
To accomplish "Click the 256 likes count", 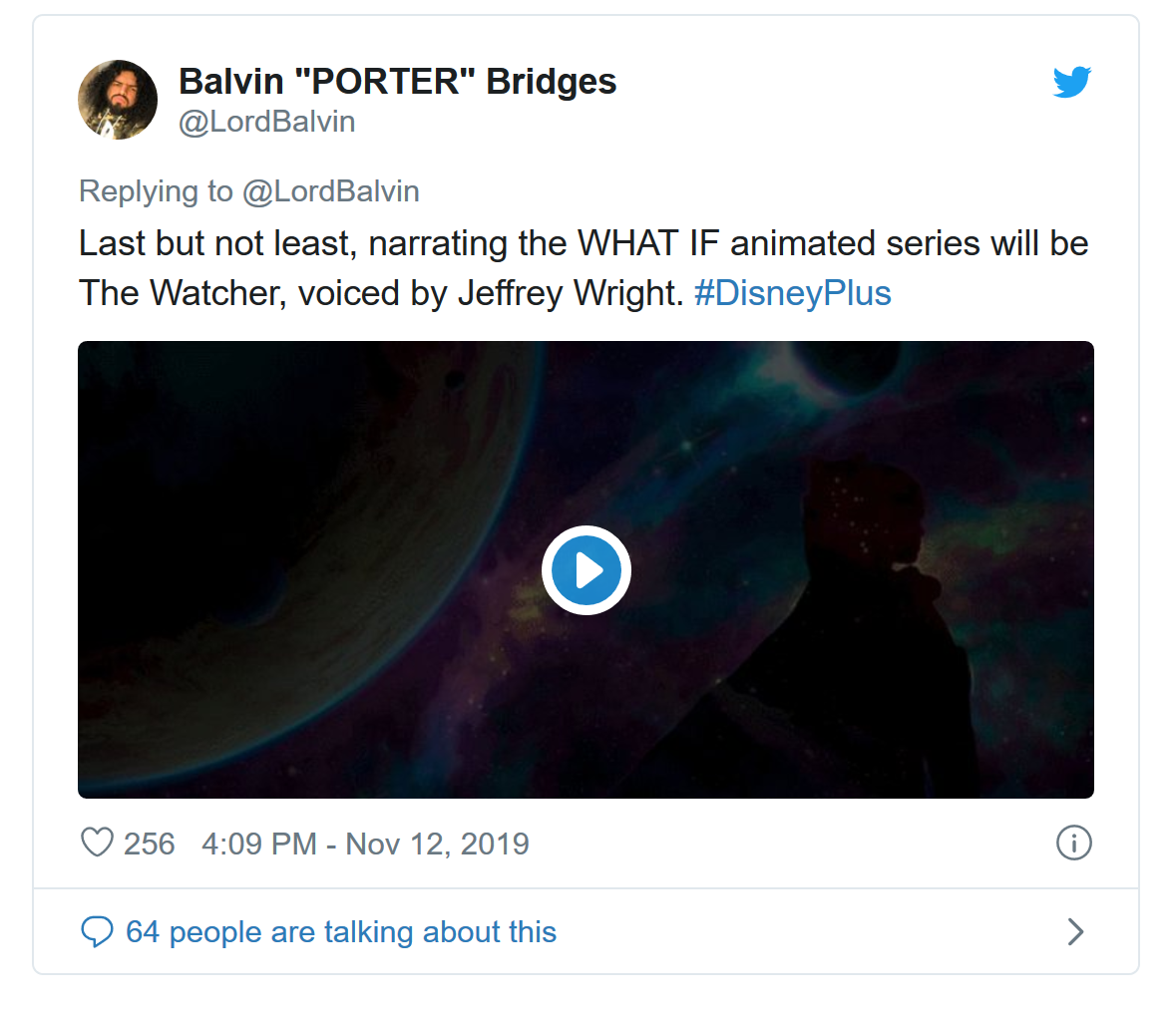I will [x=149, y=845].
